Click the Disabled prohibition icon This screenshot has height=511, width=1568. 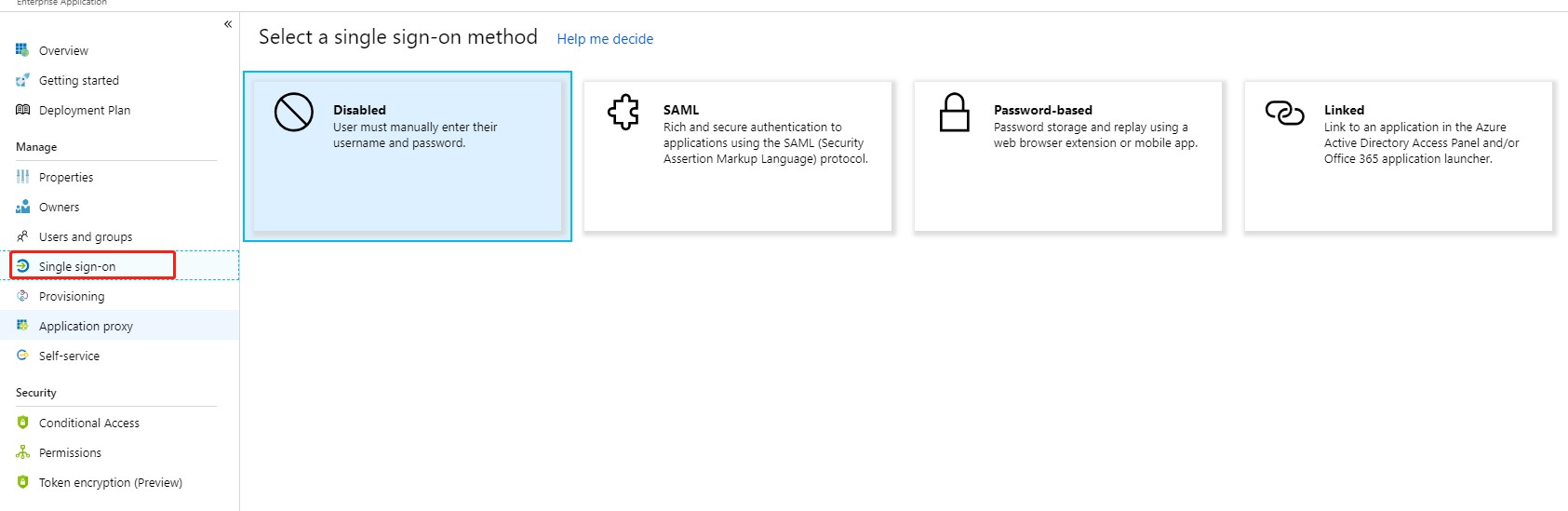point(294,113)
